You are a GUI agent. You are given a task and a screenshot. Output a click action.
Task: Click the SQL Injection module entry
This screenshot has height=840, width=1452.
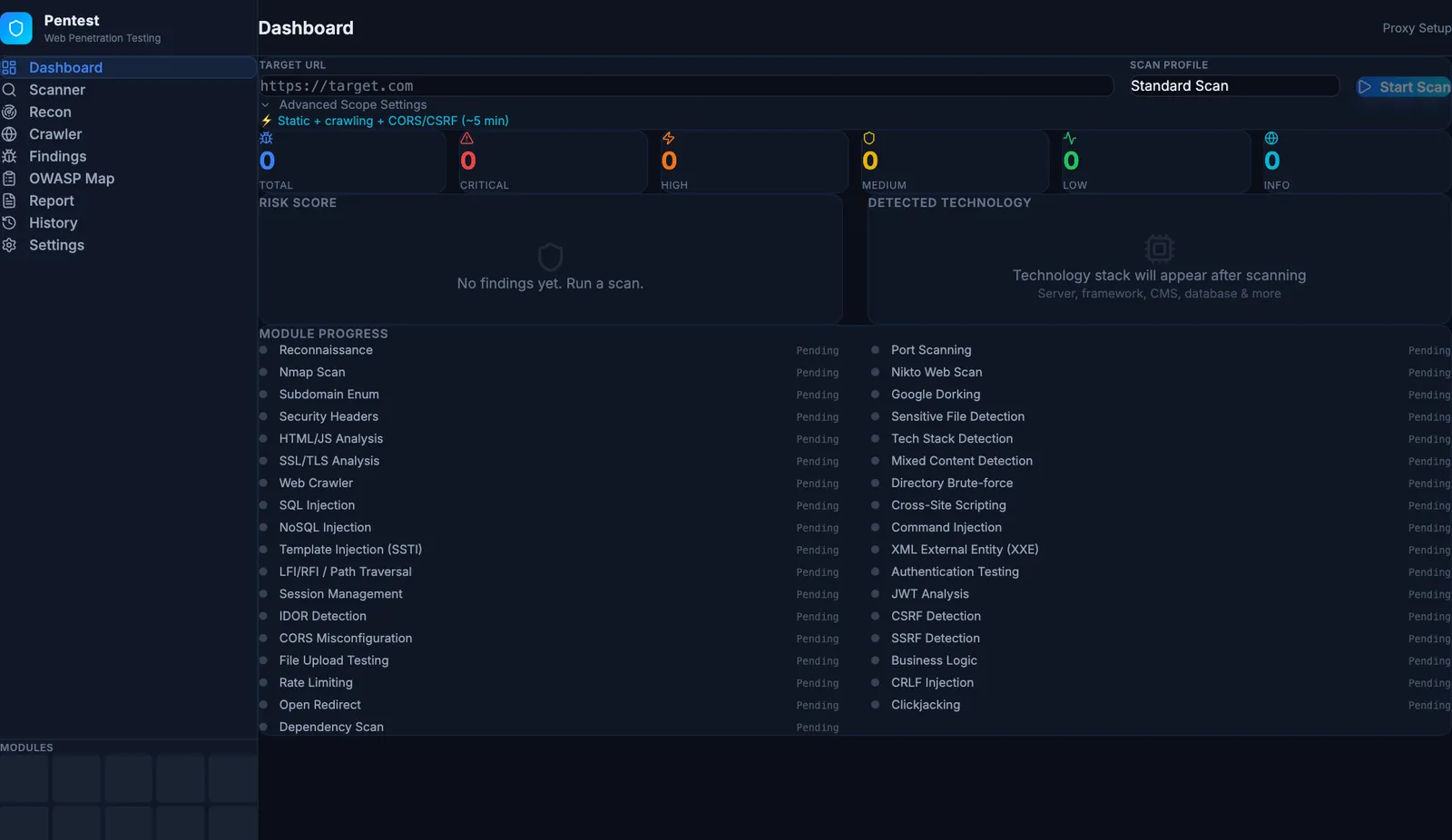tap(549, 505)
